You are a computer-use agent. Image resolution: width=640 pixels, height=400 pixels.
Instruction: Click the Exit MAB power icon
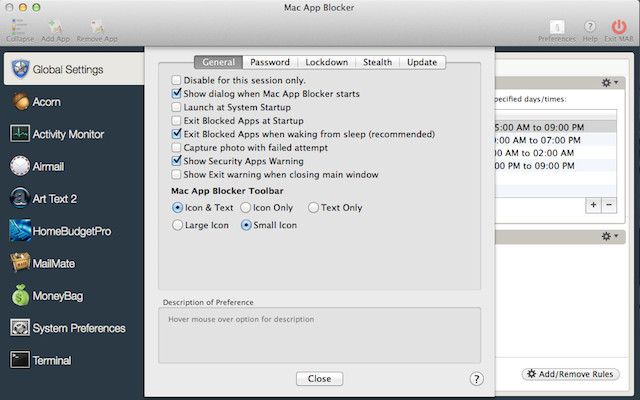tap(619, 27)
